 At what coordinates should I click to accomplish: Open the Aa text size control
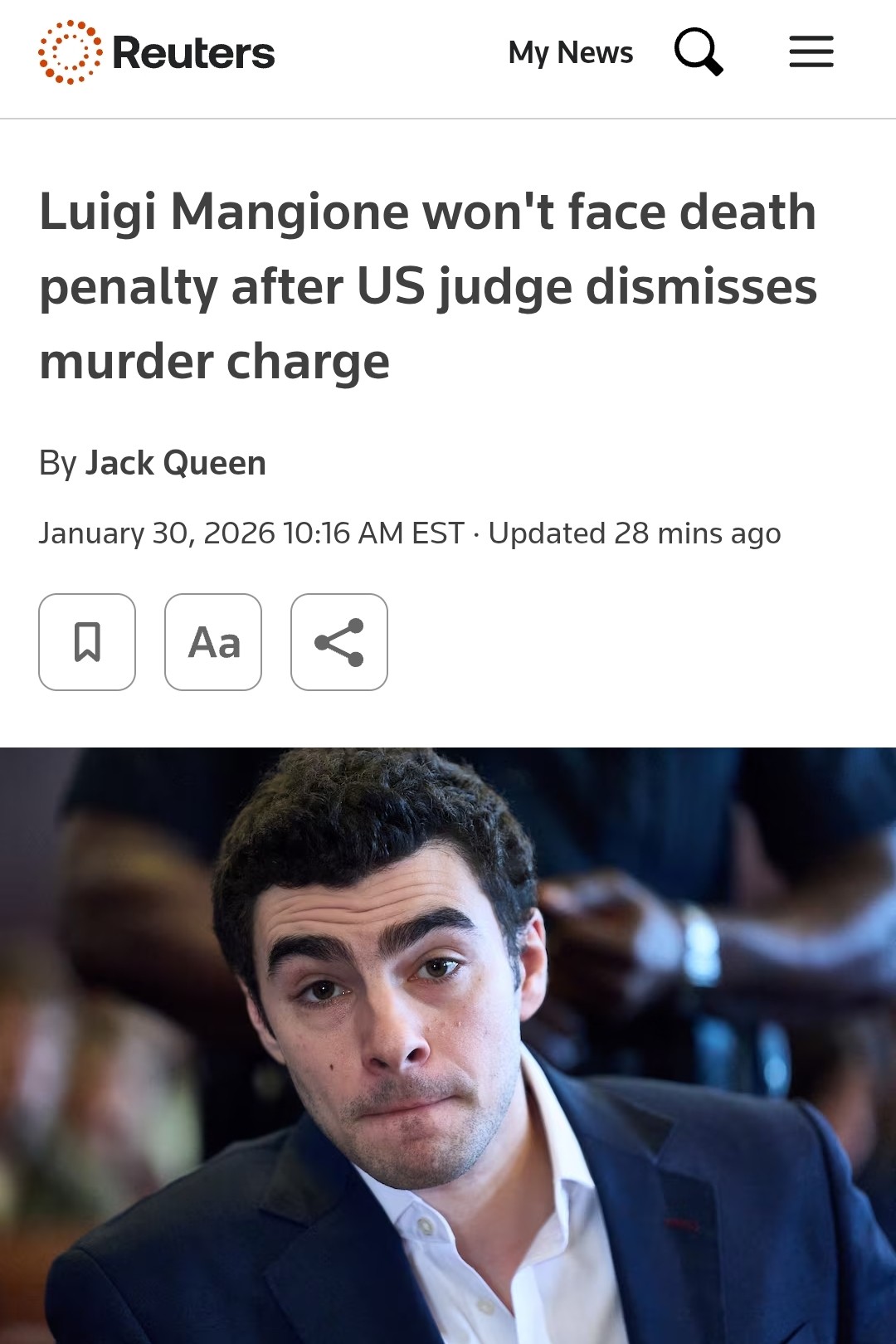pyautogui.click(x=213, y=642)
